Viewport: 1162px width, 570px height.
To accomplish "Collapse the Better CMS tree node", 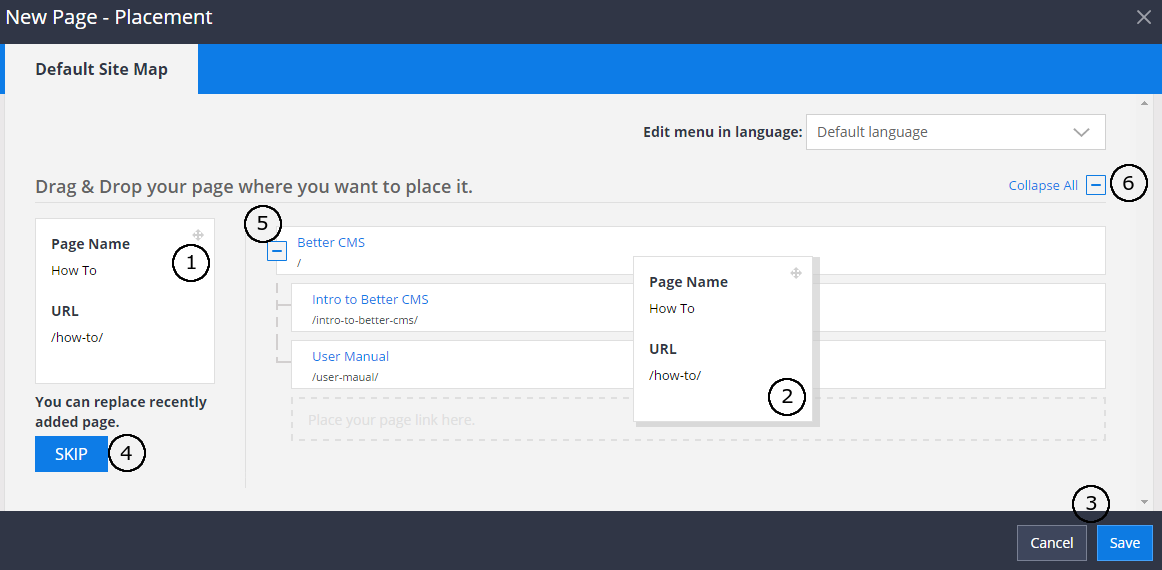I will (x=277, y=251).
